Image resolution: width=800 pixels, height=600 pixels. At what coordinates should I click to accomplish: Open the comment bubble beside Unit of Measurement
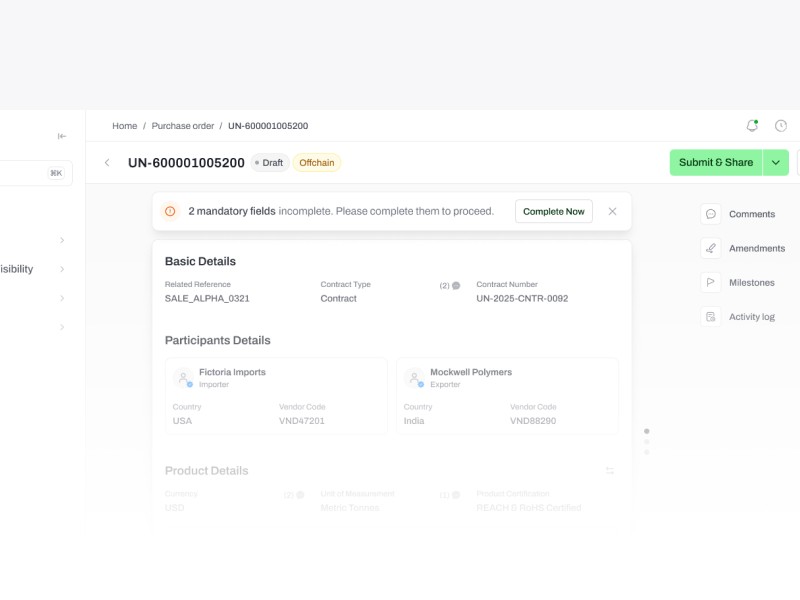pyautogui.click(x=456, y=495)
